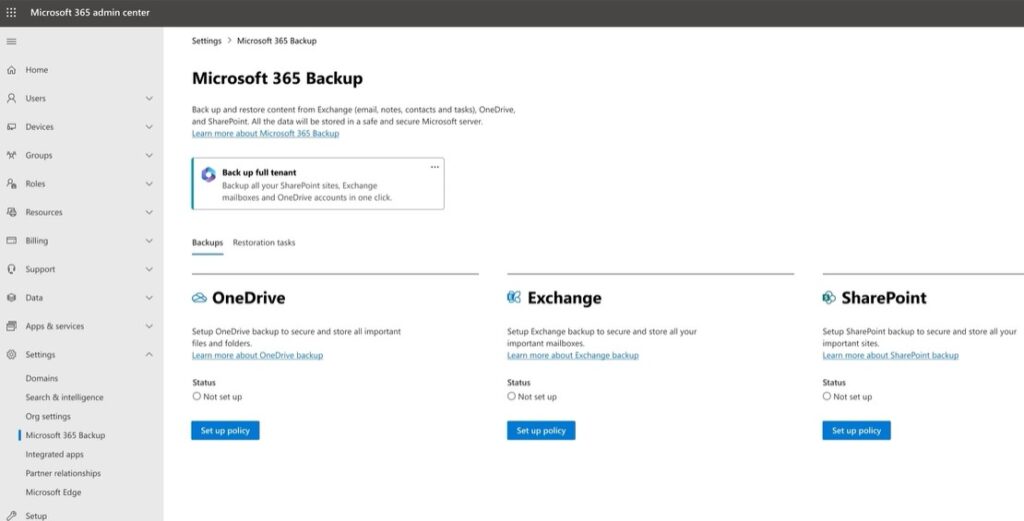Click Set up policy for SharePoint

856,431
